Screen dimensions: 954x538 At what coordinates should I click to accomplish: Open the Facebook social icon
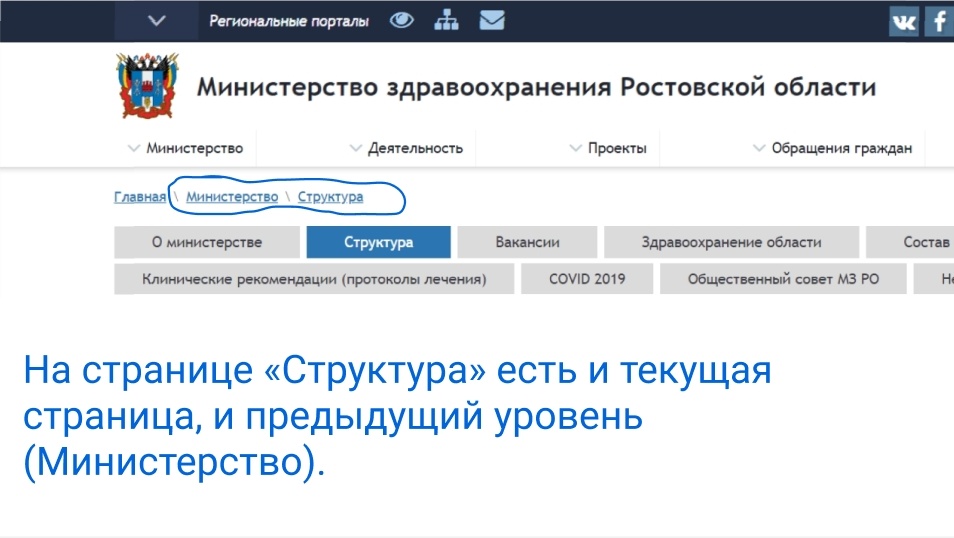click(939, 21)
